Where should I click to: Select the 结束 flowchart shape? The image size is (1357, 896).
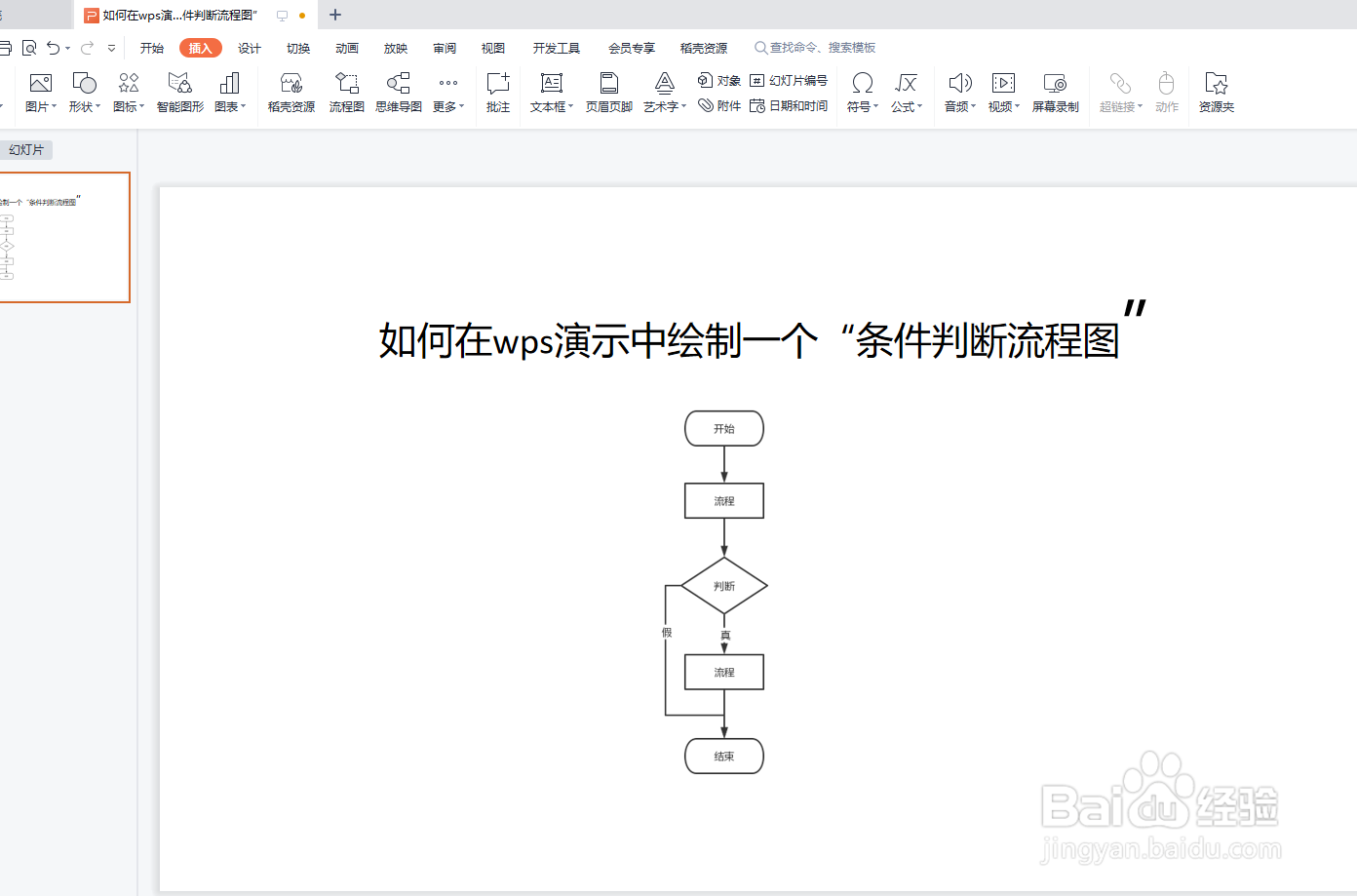pyautogui.click(x=724, y=757)
